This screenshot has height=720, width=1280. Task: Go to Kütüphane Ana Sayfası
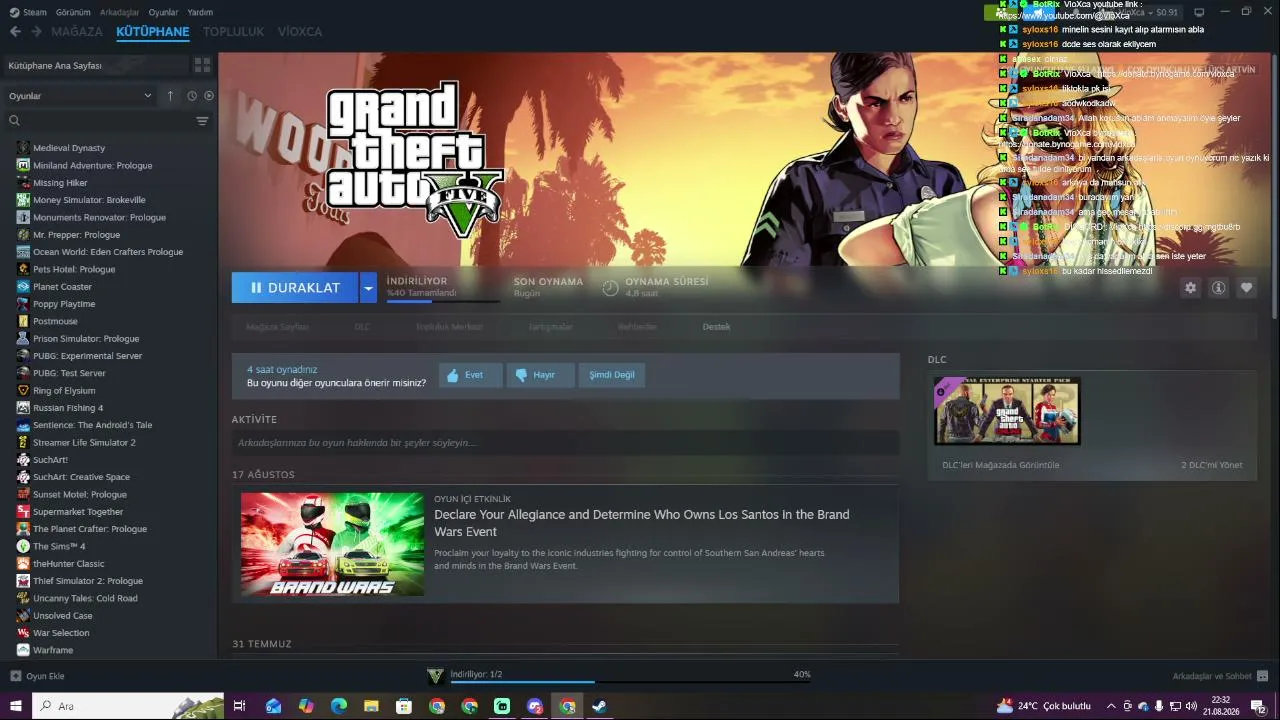pyautogui.click(x=55, y=65)
